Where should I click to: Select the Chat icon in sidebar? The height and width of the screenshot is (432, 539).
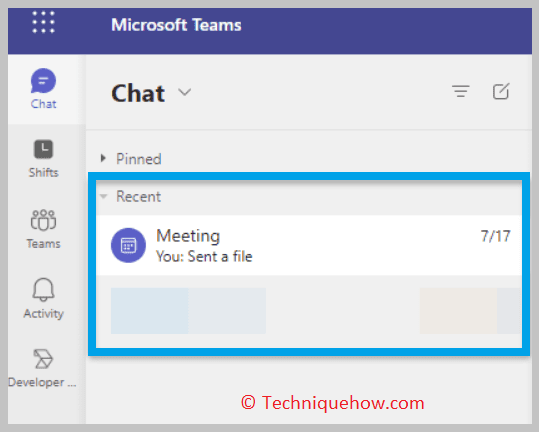click(x=43, y=81)
